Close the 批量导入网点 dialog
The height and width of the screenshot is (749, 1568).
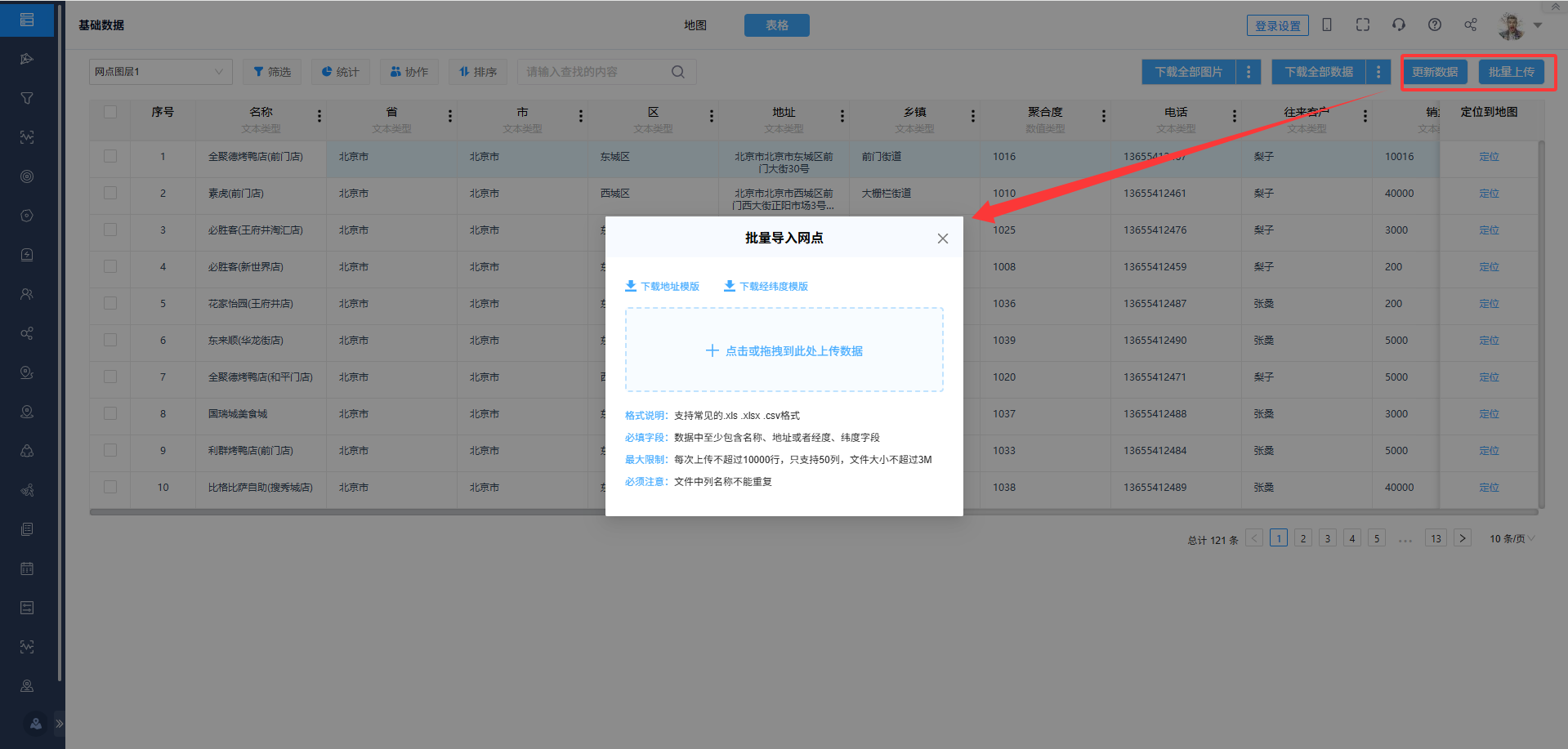(x=942, y=239)
